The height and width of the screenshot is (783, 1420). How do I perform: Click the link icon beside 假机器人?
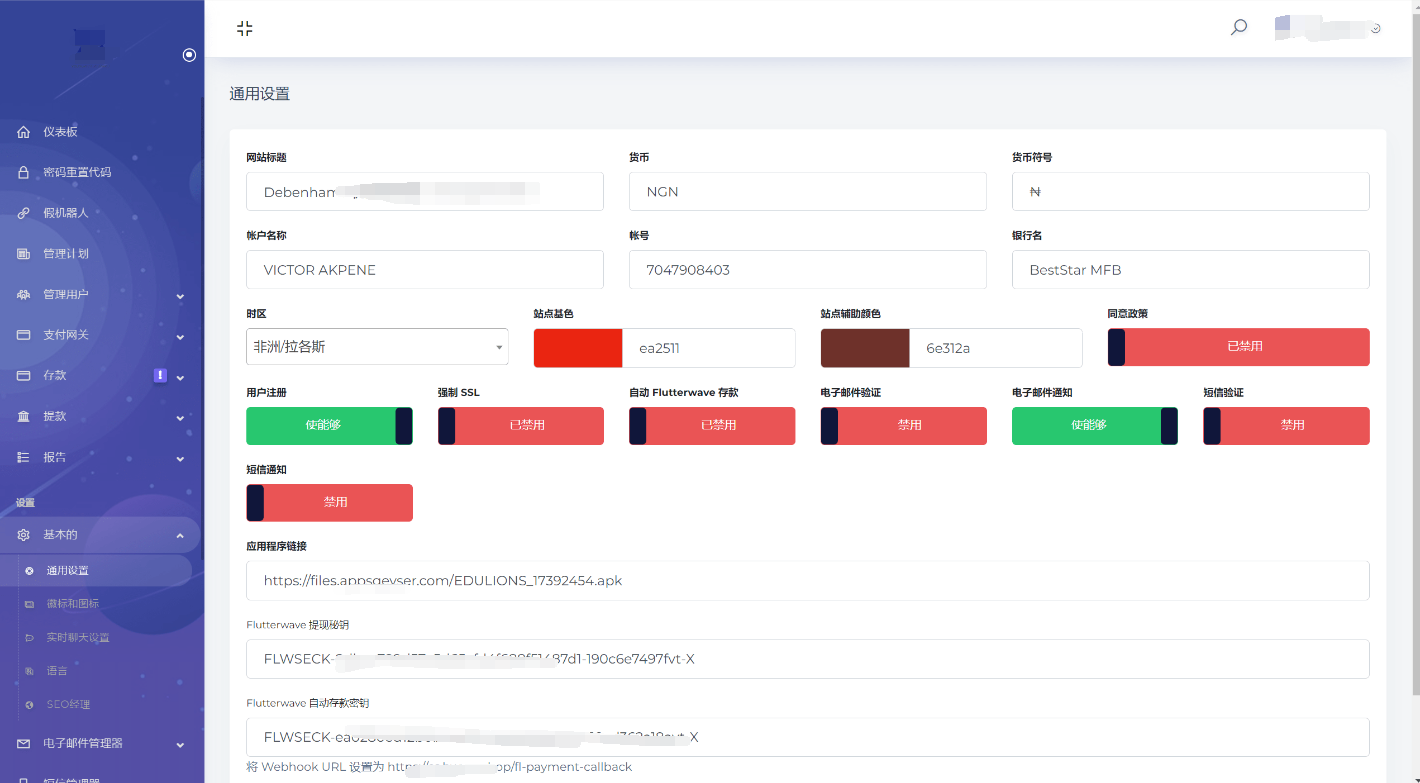coord(23,213)
